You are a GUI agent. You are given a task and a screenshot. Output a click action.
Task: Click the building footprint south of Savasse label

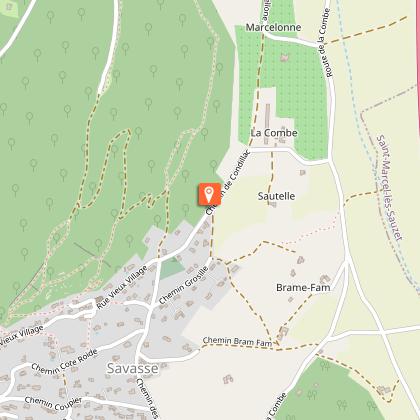[x=228, y=379]
